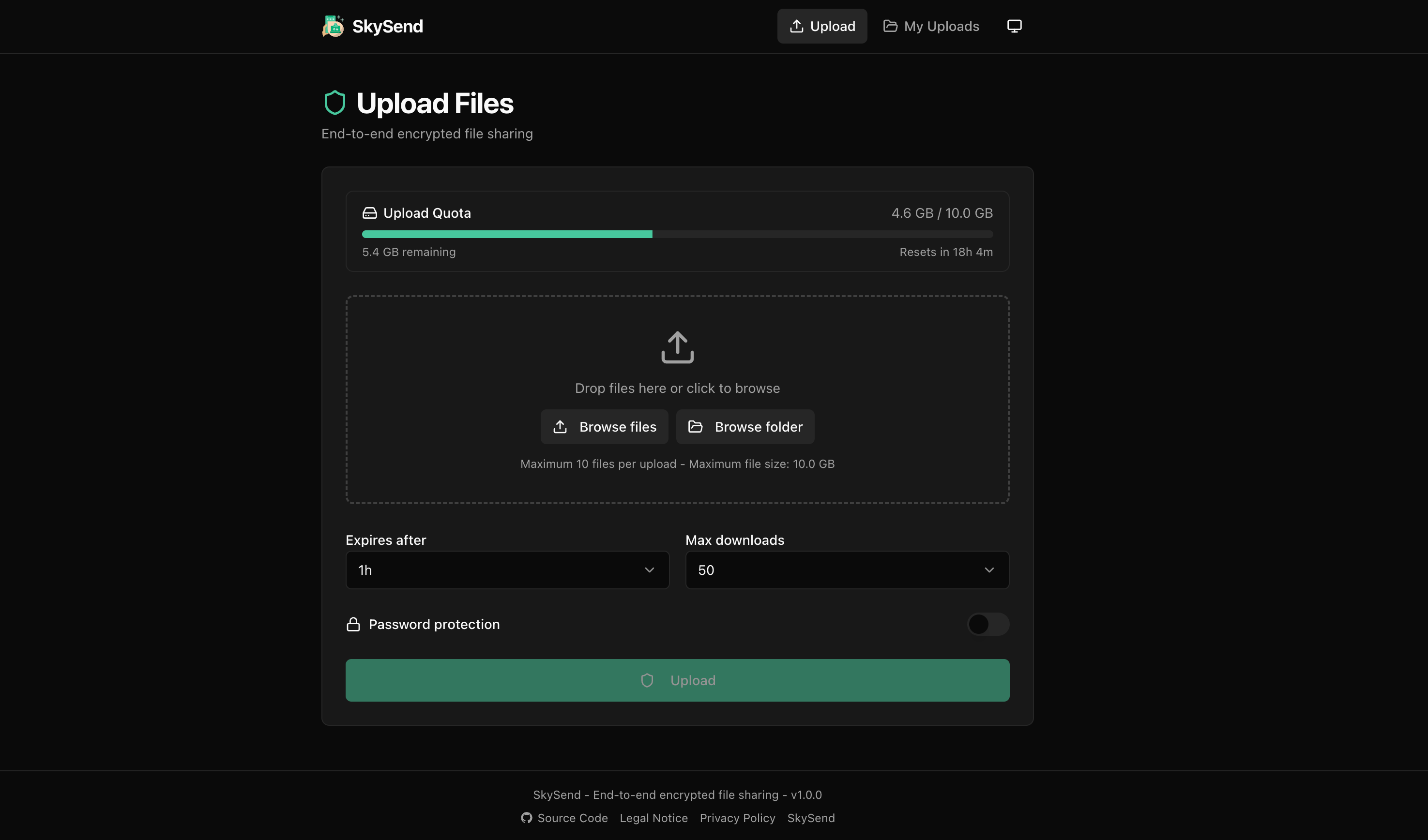1428x840 pixels.
Task: Go to the My Uploads tab
Action: click(x=931, y=26)
